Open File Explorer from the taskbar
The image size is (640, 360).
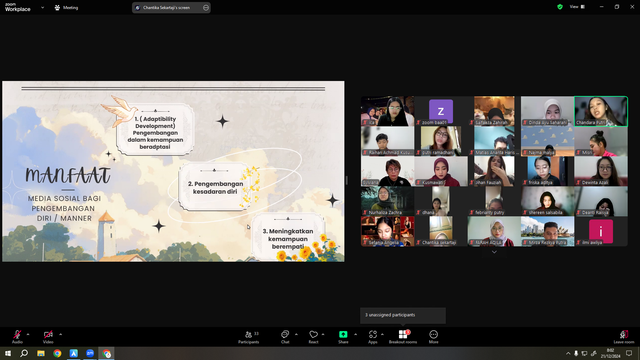(x=41, y=353)
